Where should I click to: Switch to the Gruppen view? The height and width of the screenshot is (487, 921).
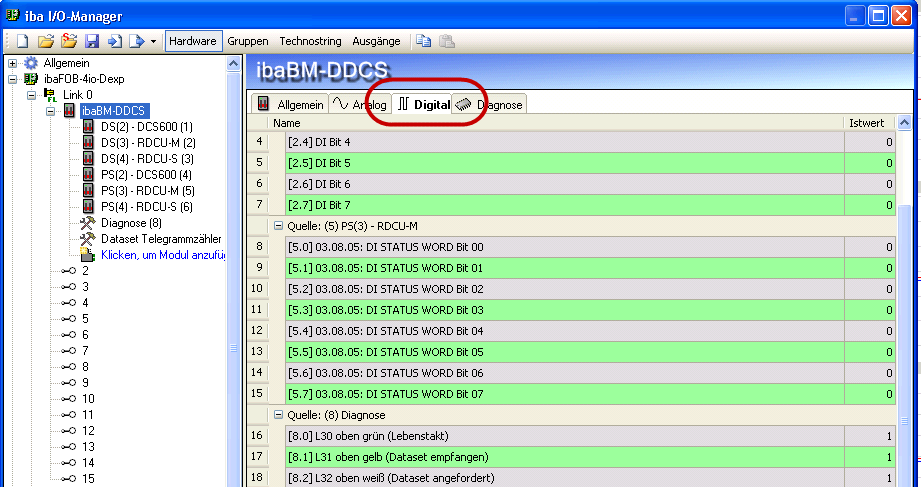coord(248,41)
